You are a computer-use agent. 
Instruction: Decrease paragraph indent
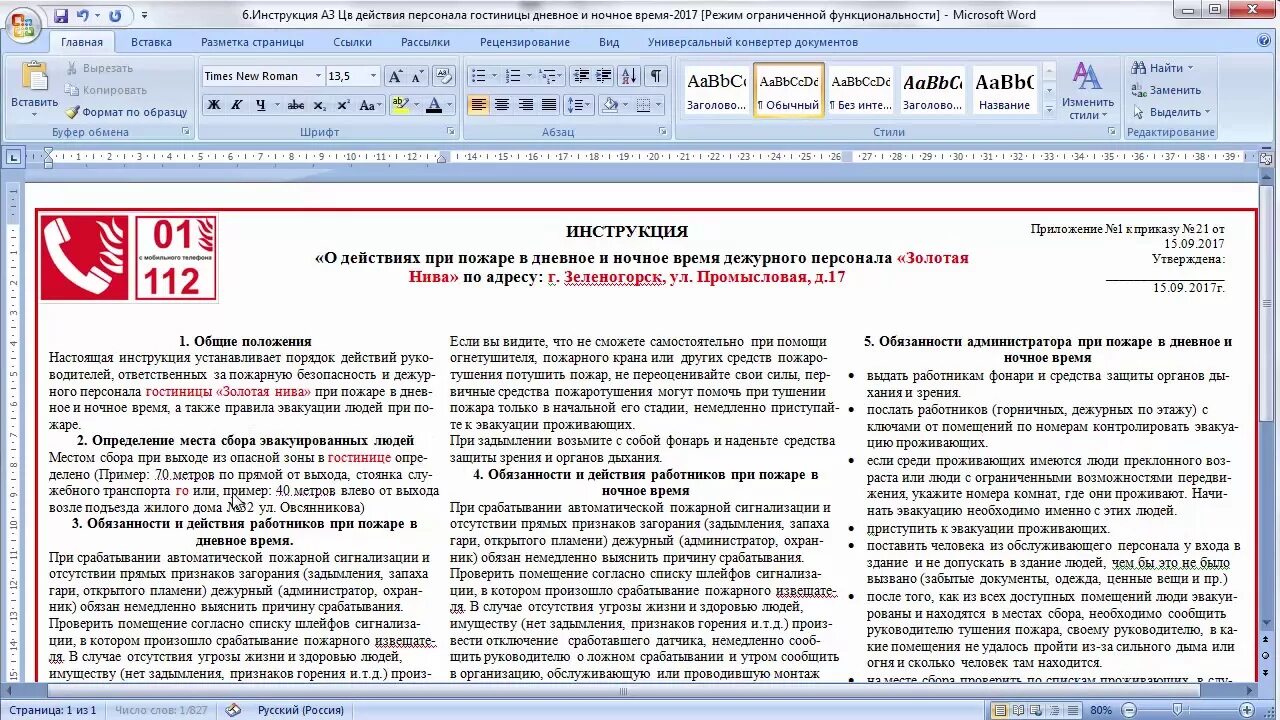tap(582, 76)
